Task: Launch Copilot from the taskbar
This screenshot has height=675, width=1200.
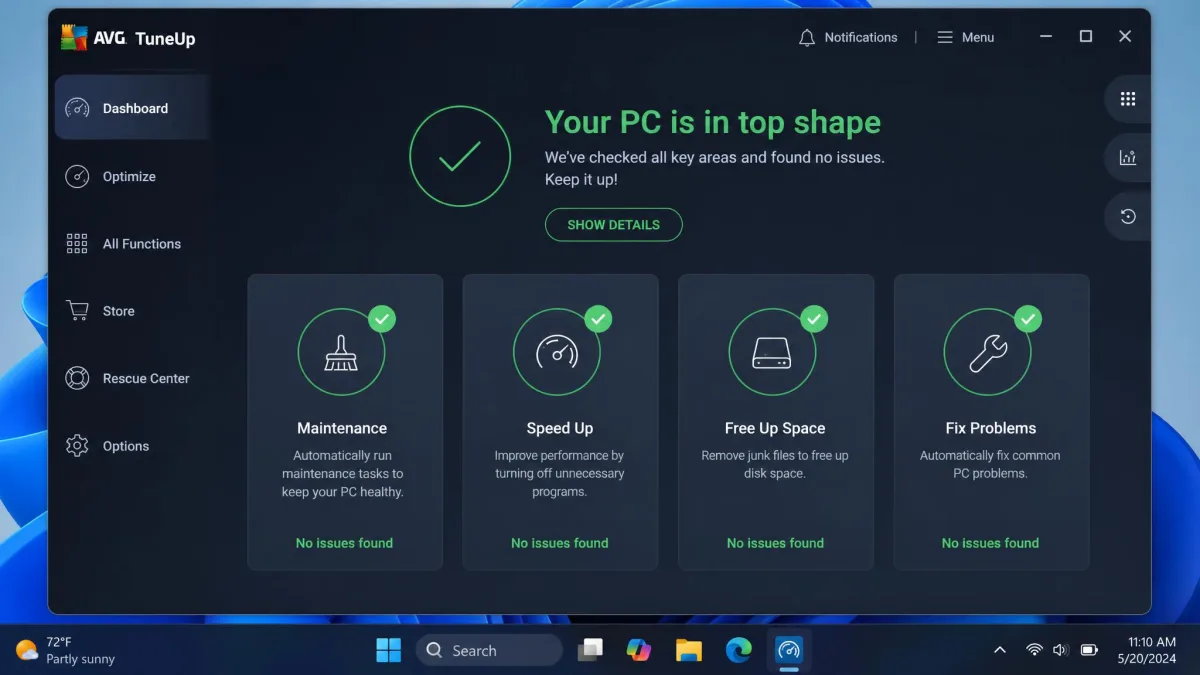Action: click(x=639, y=650)
